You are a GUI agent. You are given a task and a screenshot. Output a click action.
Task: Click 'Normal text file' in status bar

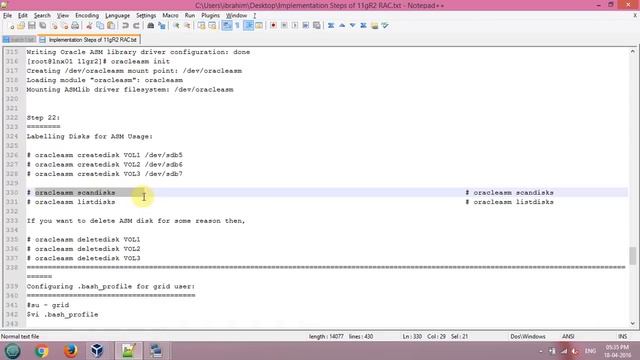tap(20, 337)
